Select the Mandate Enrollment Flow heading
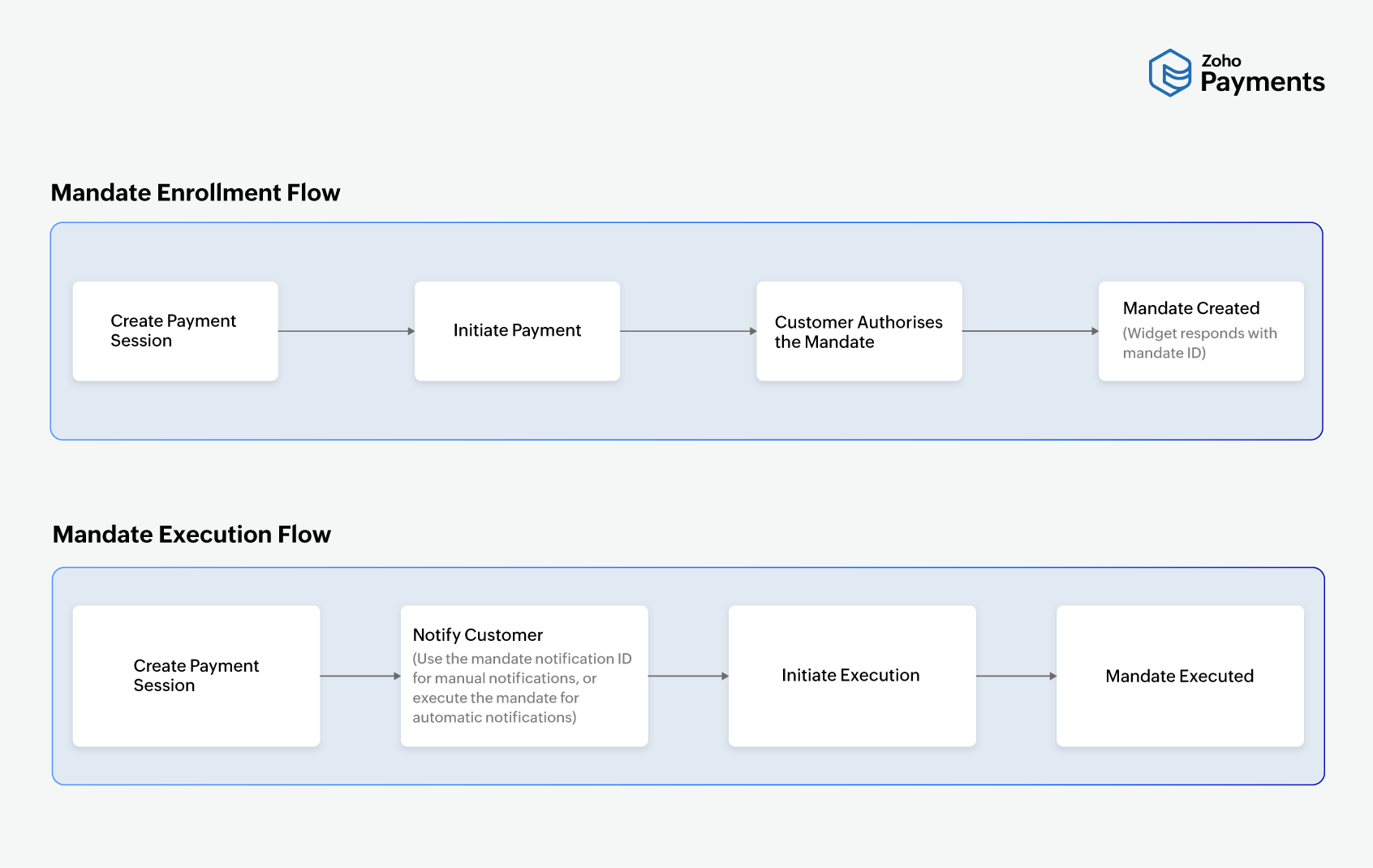Image resolution: width=1373 pixels, height=868 pixels. [x=196, y=193]
